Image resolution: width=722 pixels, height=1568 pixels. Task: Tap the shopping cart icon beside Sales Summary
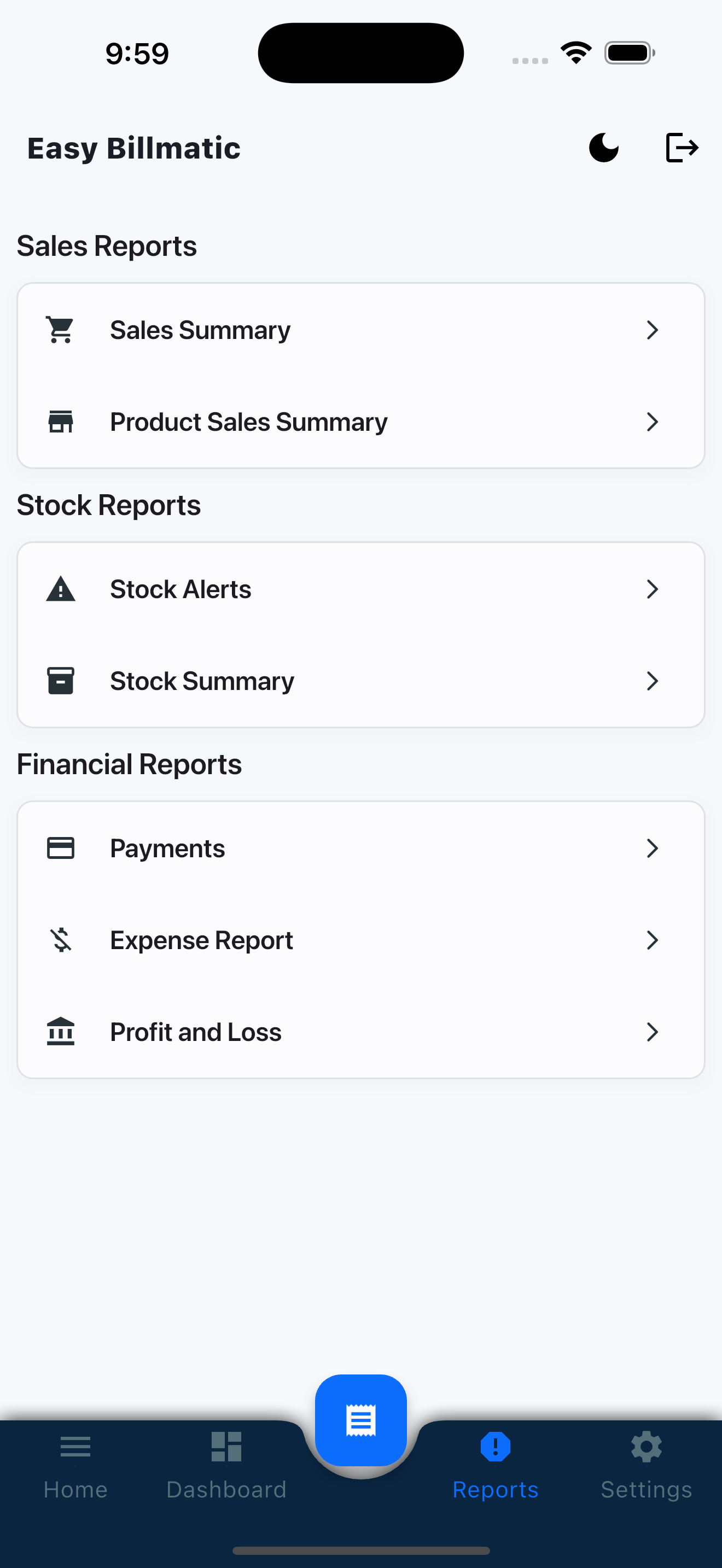click(x=61, y=330)
